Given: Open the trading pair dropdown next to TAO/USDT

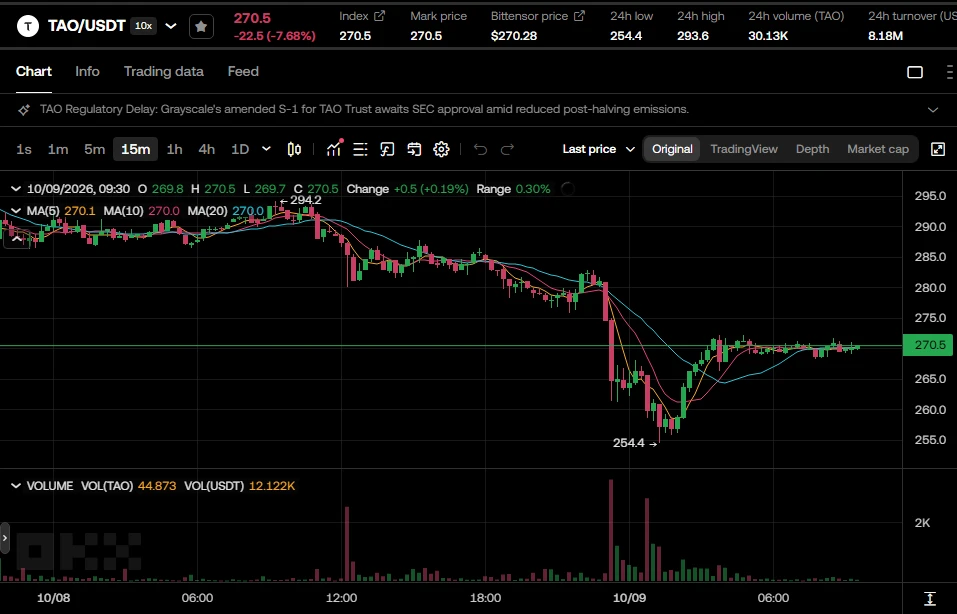Looking at the screenshot, I should click(x=171, y=26).
